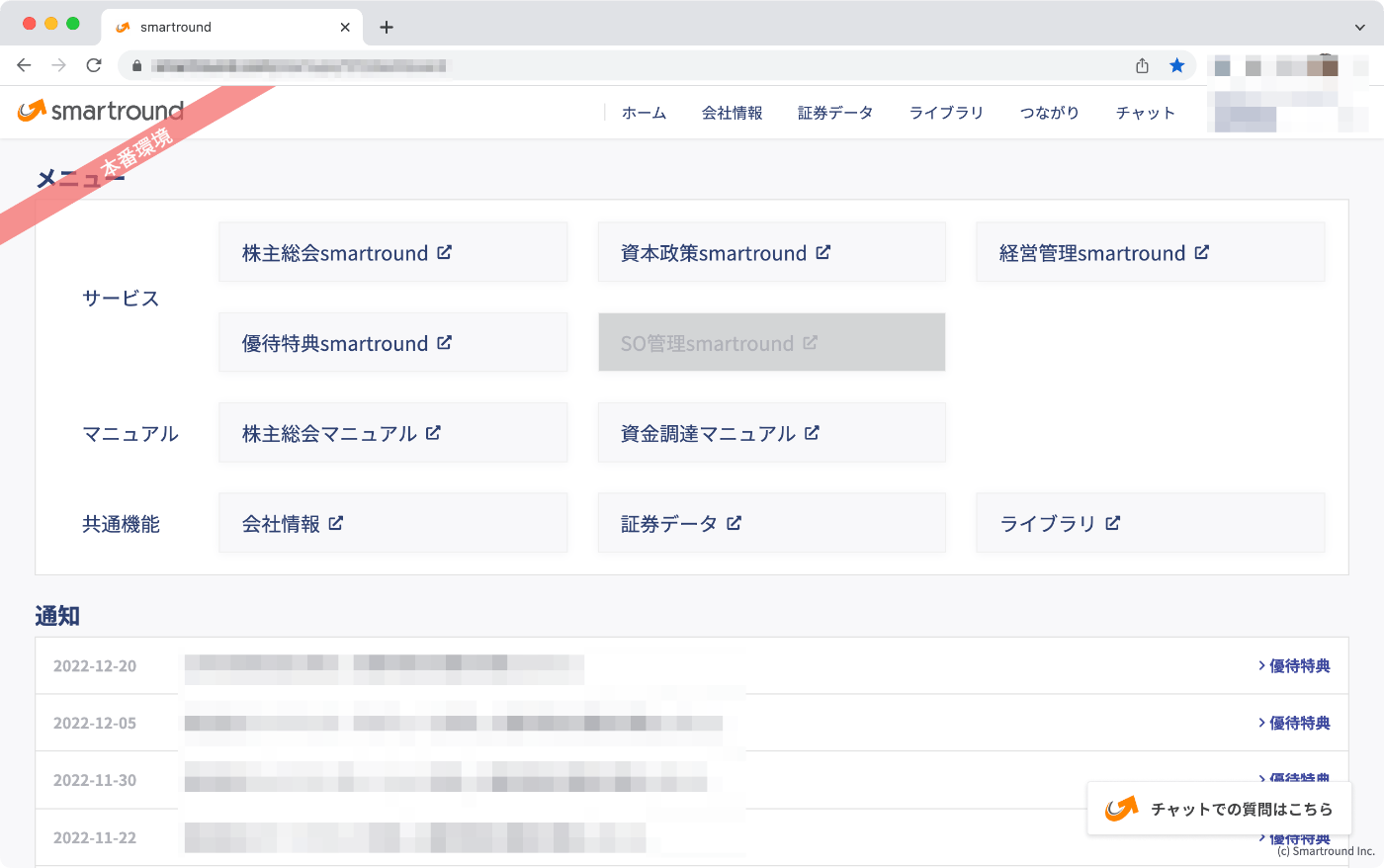Open 資本政策smartround service
The width and height of the screenshot is (1384, 868).
[x=772, y=252]
